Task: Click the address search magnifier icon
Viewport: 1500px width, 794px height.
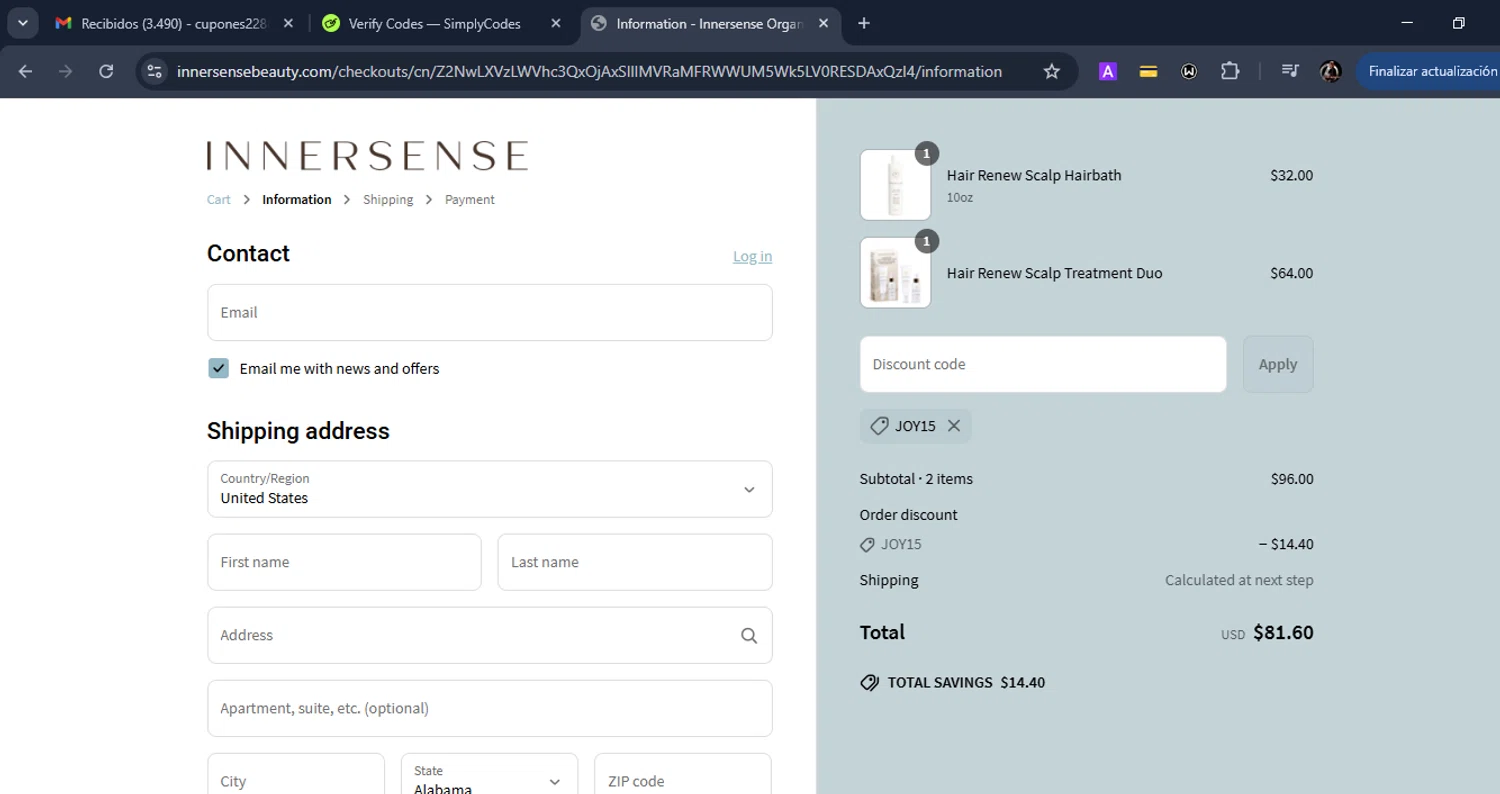Action: point(749,635)
